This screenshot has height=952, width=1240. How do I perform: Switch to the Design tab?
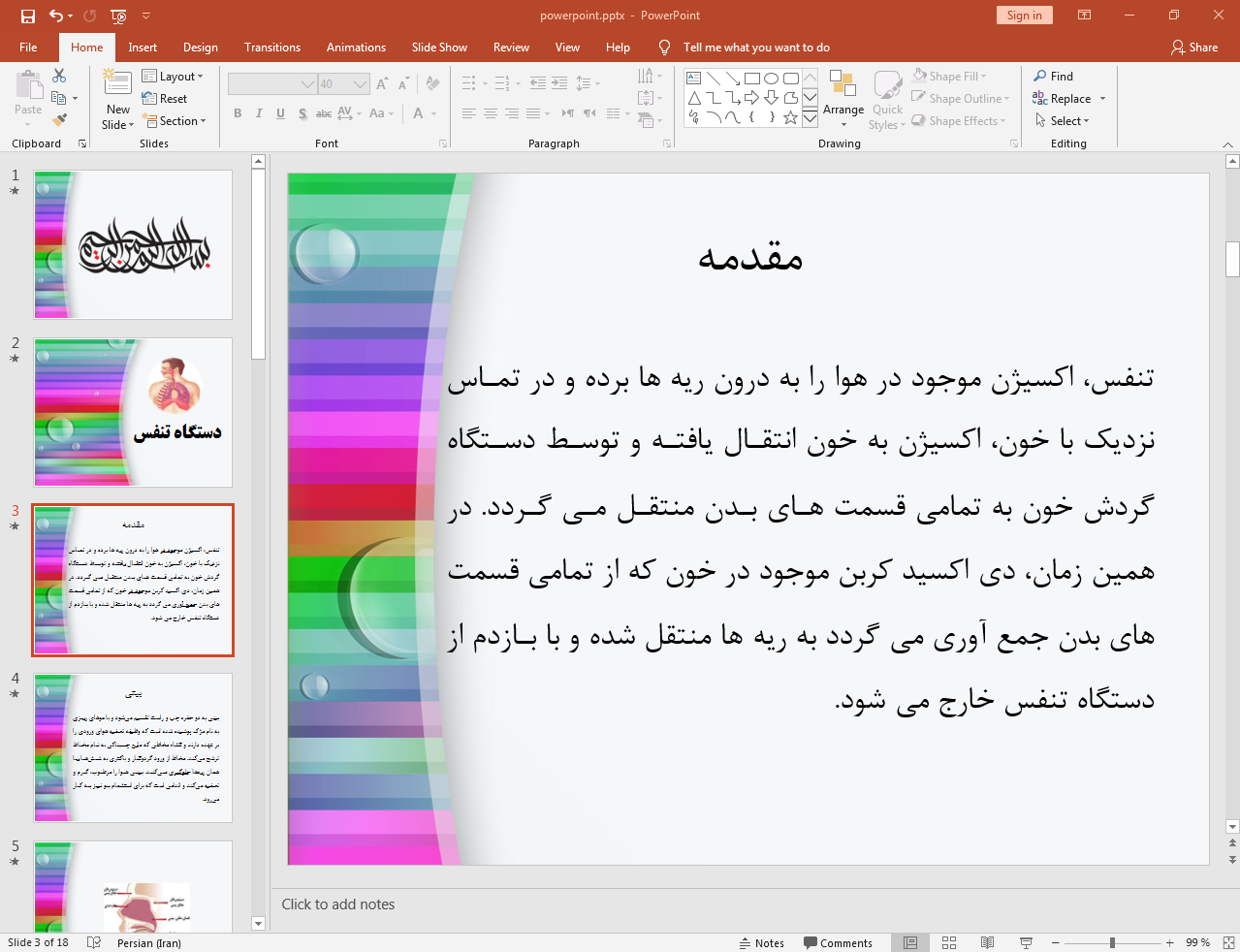(201, 48)
